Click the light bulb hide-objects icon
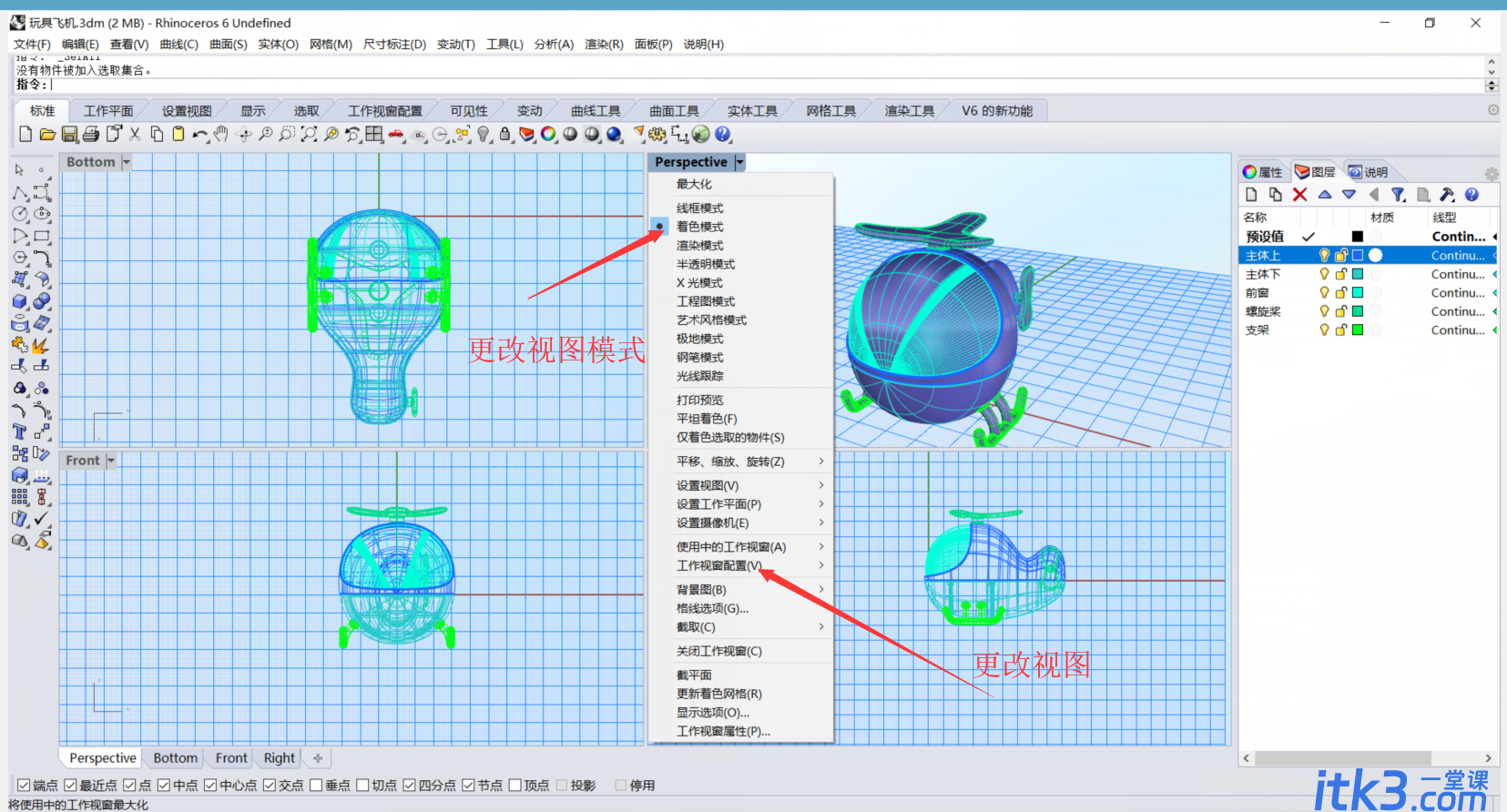Viewport: 1507px width, 812px height. 484,134
